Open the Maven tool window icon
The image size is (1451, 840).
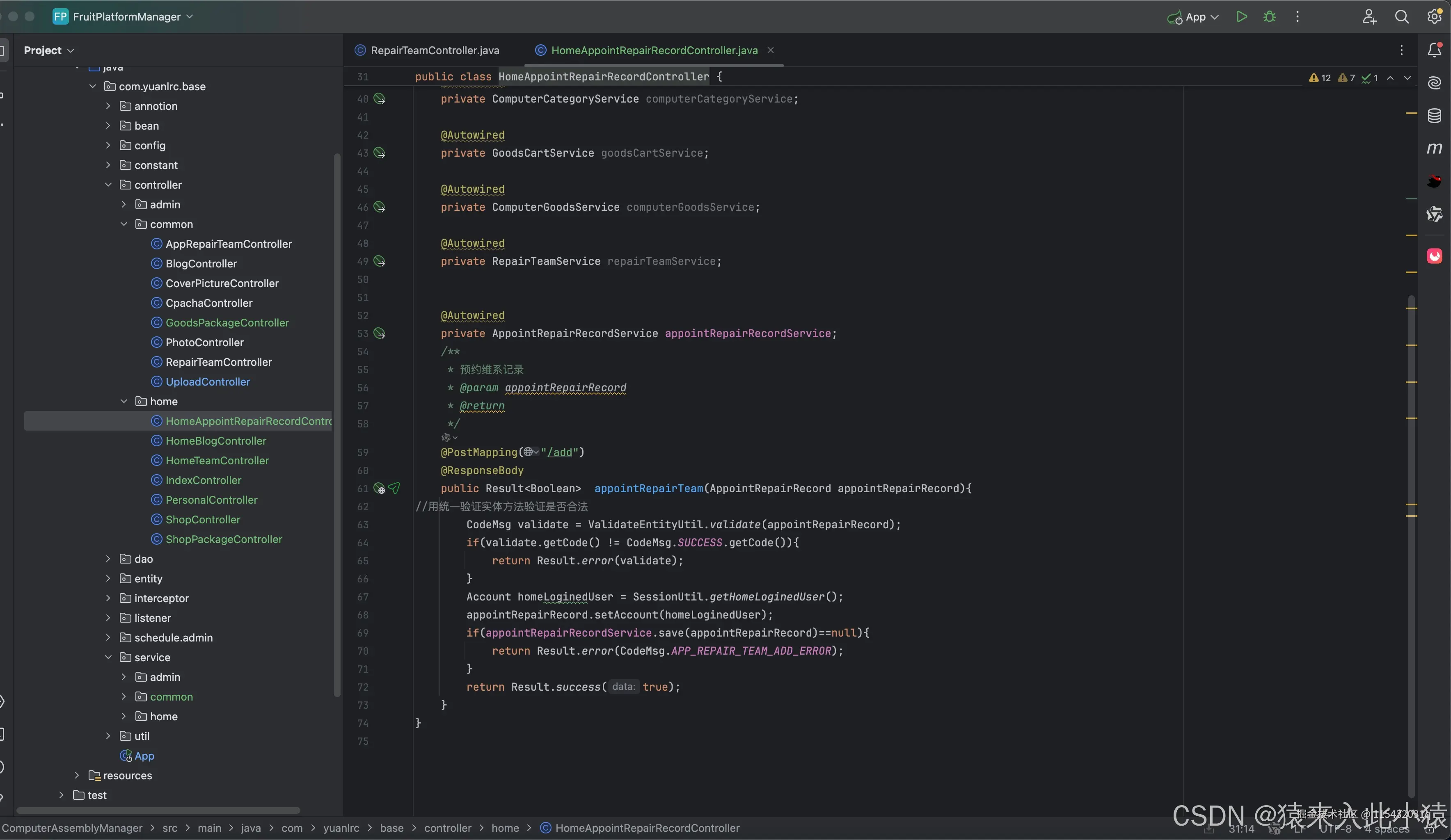pyautogui.click(x=1434, y=148)
